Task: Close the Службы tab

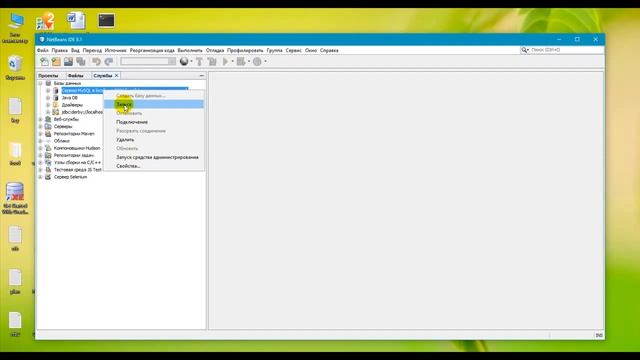Action: [x=116, y=76]
